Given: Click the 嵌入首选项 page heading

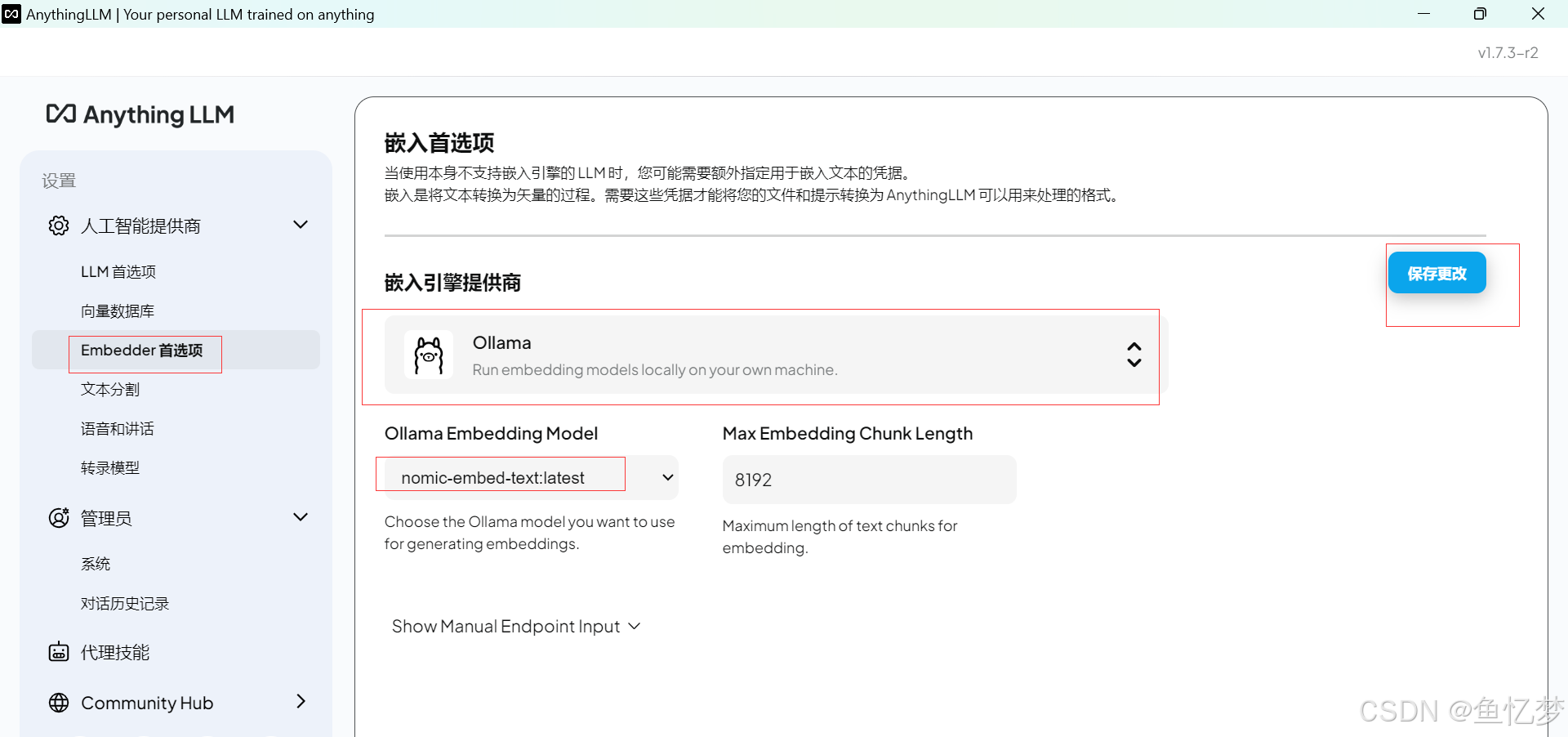Looking at the screenshot, I should (x=439, y=144).
